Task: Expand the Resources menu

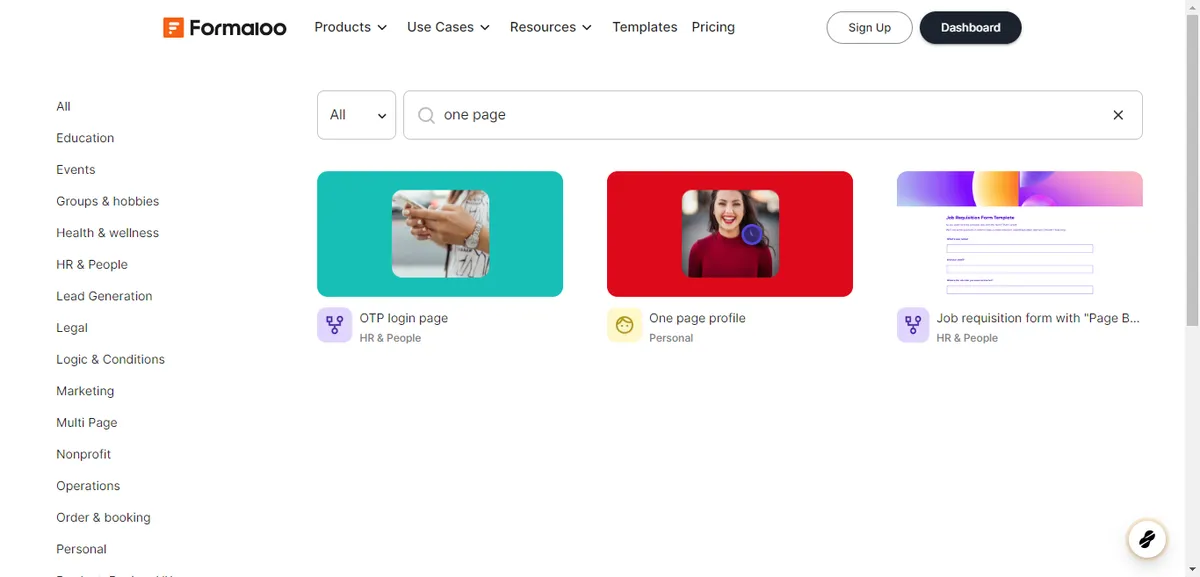Action: click(550, 27)
